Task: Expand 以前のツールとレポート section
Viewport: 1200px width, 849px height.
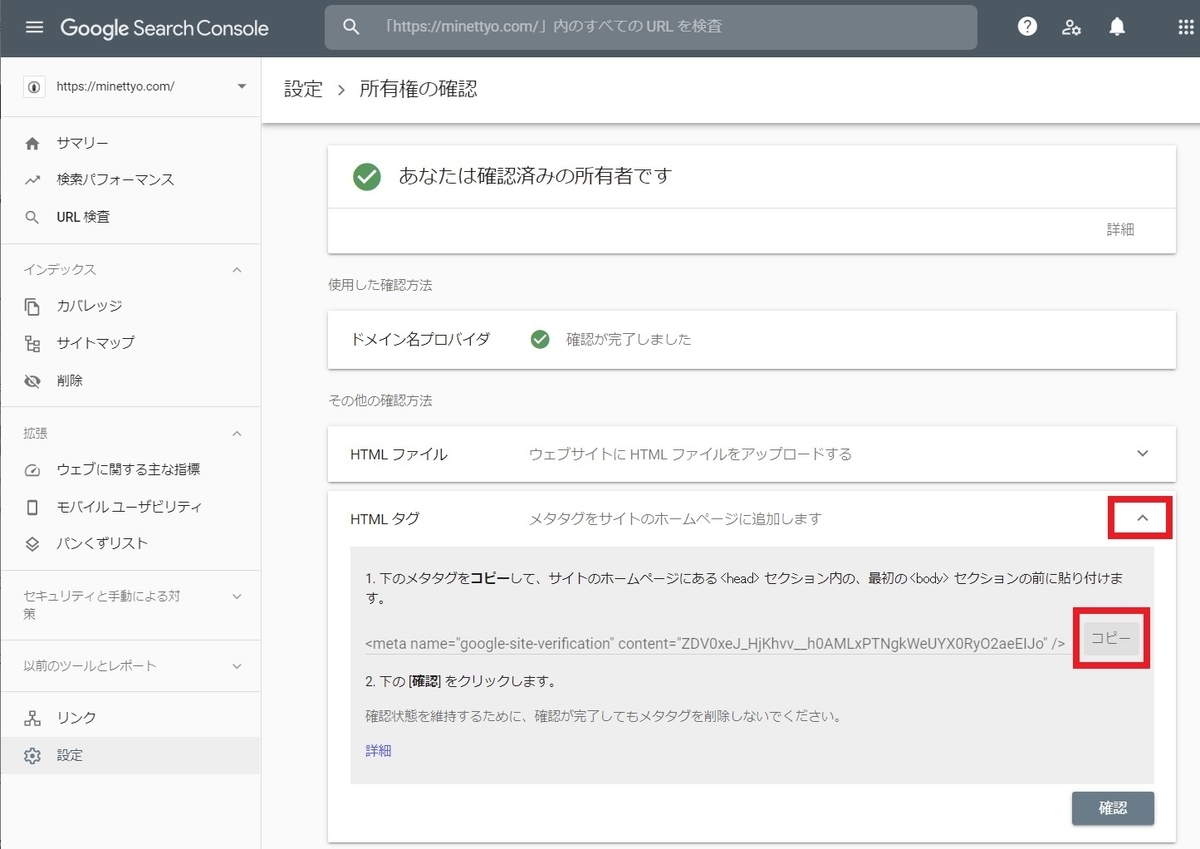Action: (237, 666)
